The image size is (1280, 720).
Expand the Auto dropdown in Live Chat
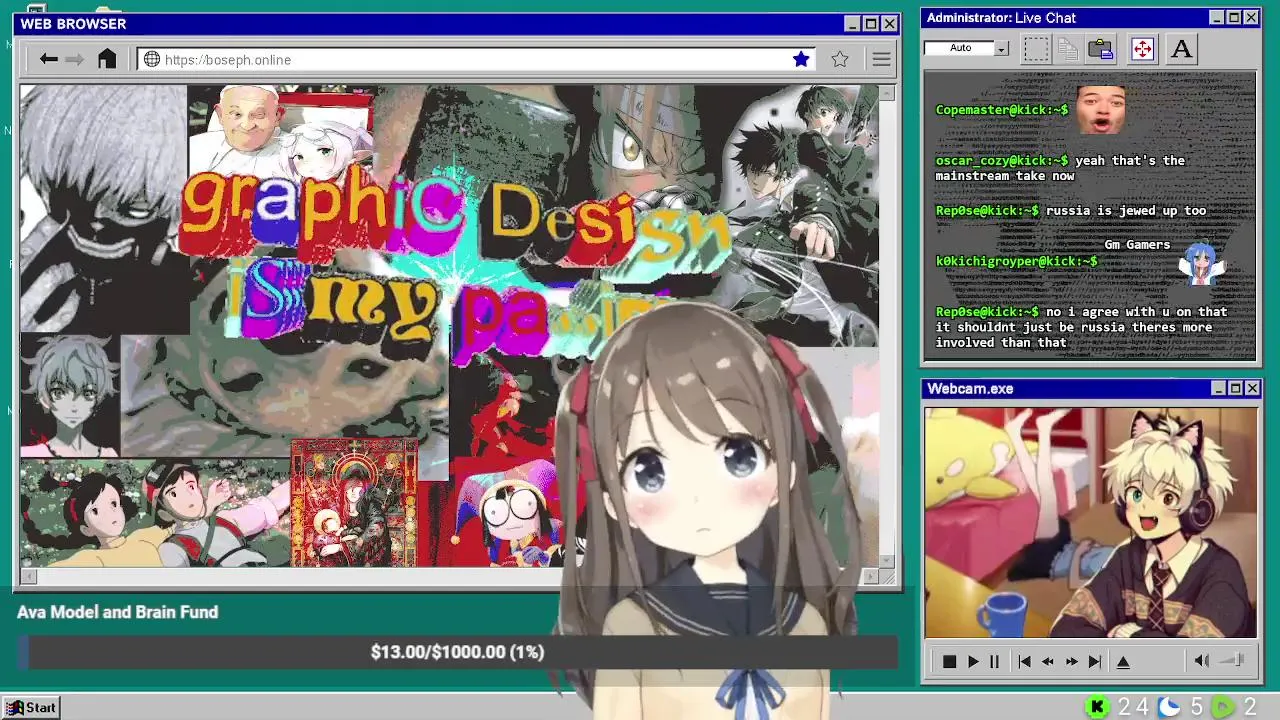coord(1001,48)
